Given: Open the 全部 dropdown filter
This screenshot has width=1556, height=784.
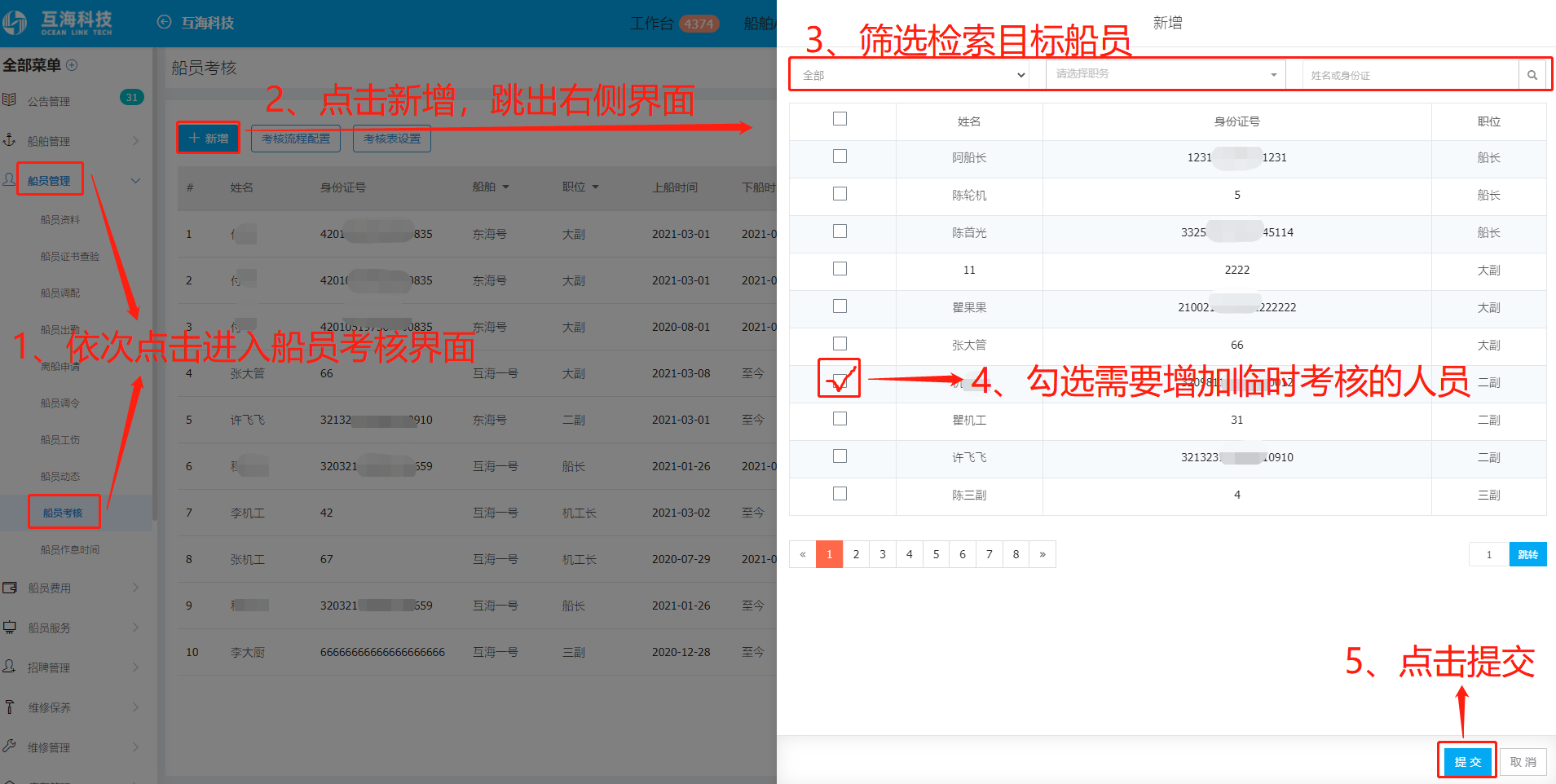Looking at the screenshot, I should [911, 75].
